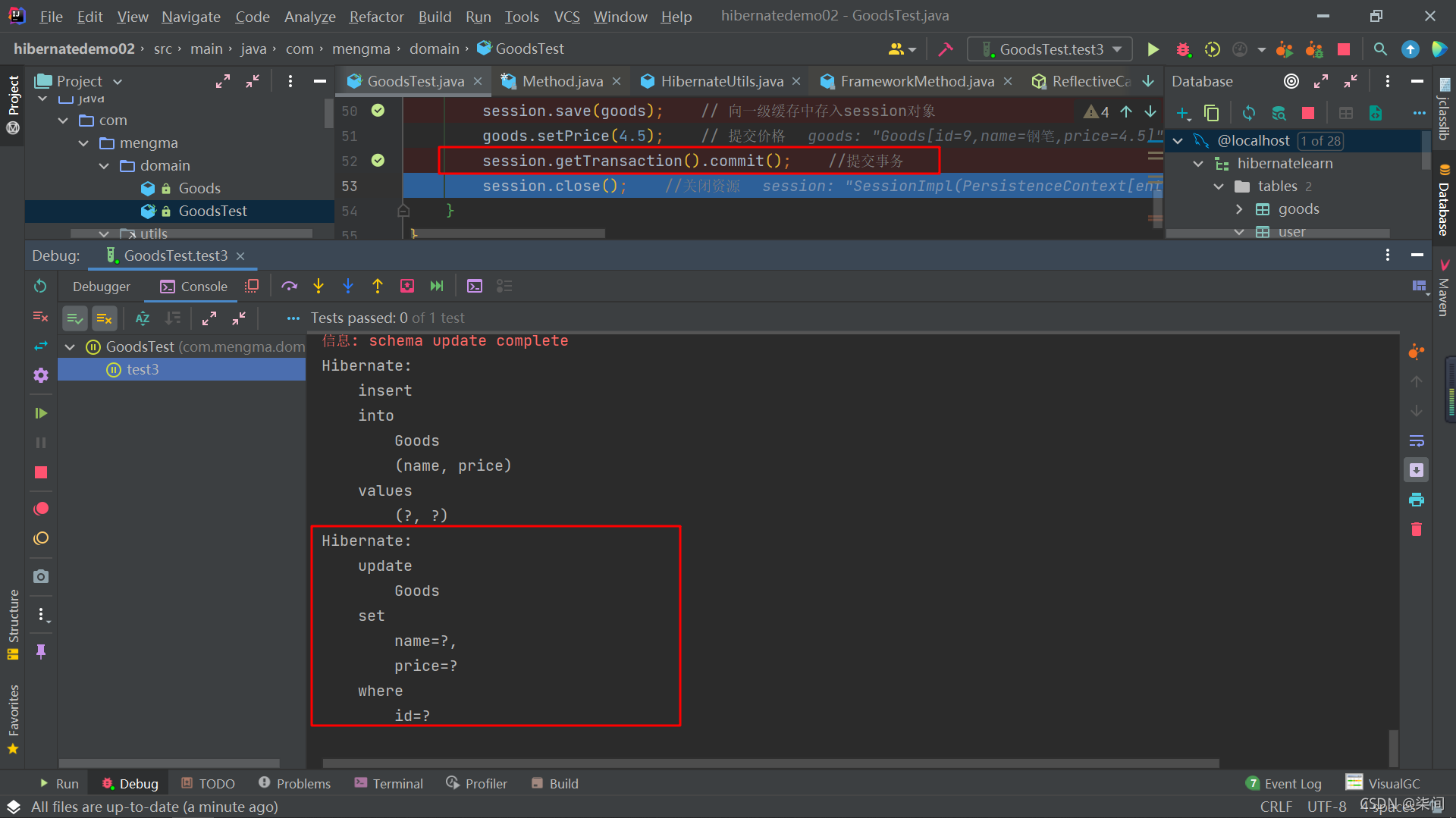This screenshot has width=1456, height=818.
Task: Show hidden editor tabs dropdown arrow
Action: [1148, 81]
